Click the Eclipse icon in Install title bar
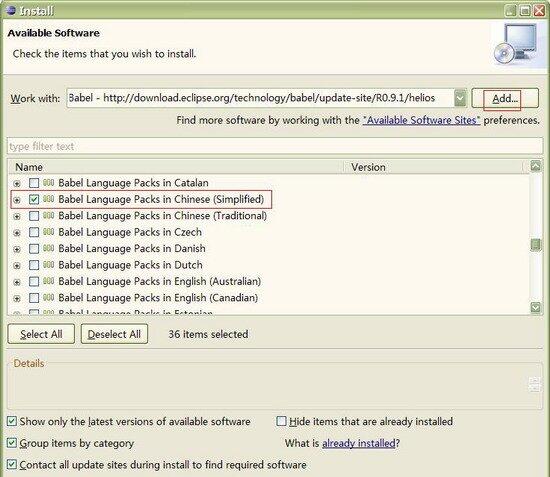This screenshot has width=550, height=477. pyautogui.click(x=11, y=10)
